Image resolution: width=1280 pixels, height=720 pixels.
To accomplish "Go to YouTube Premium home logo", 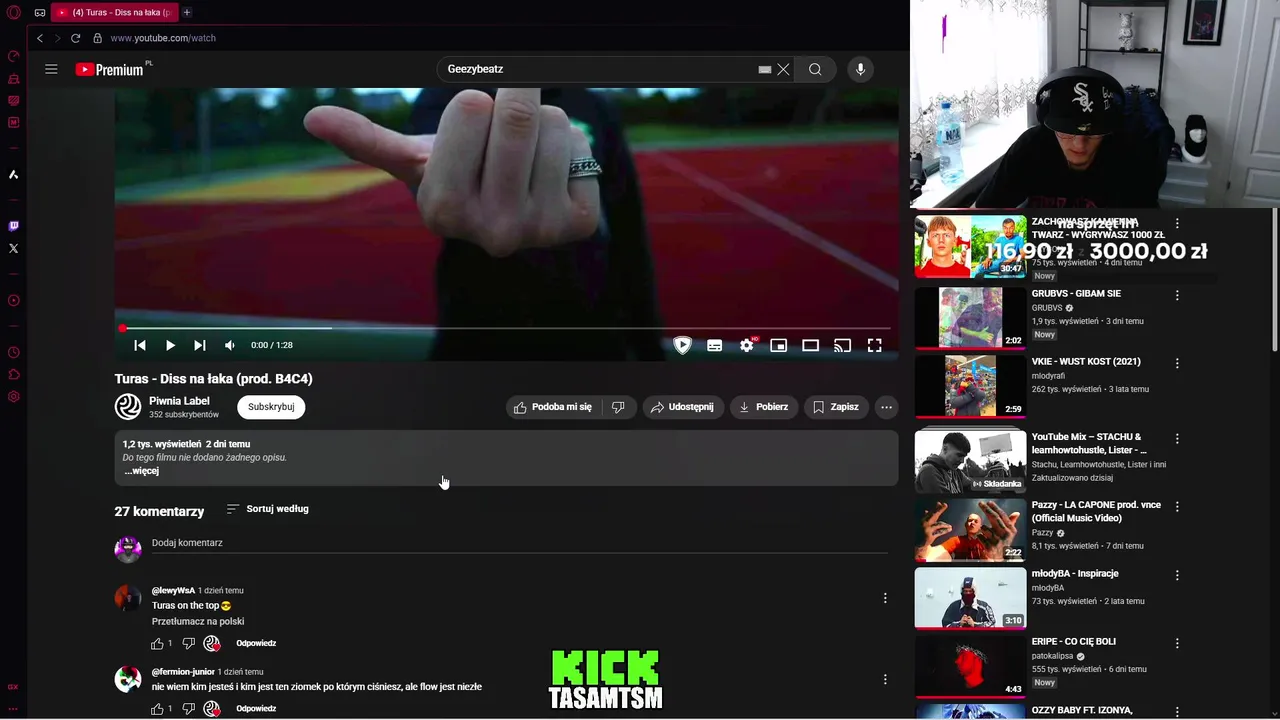I will [x=111, y=69].
